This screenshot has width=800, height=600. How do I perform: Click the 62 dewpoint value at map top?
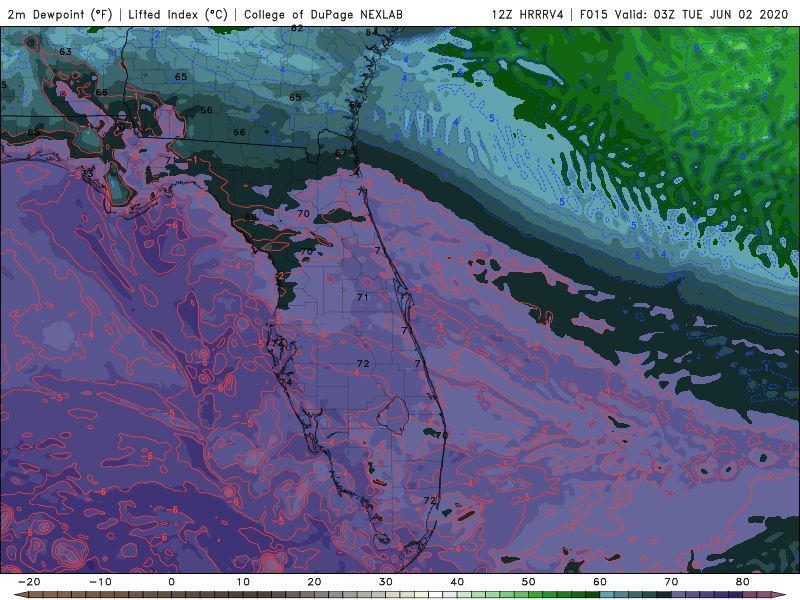[297, 29]
